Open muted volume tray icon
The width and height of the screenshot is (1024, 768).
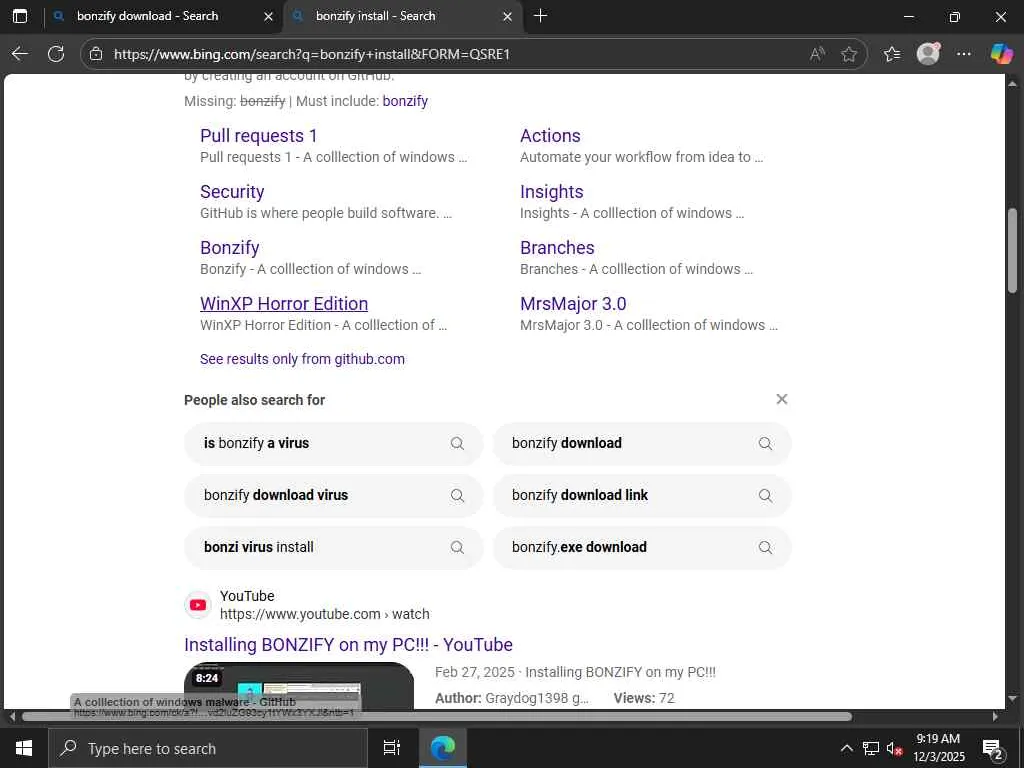point(894,748)
